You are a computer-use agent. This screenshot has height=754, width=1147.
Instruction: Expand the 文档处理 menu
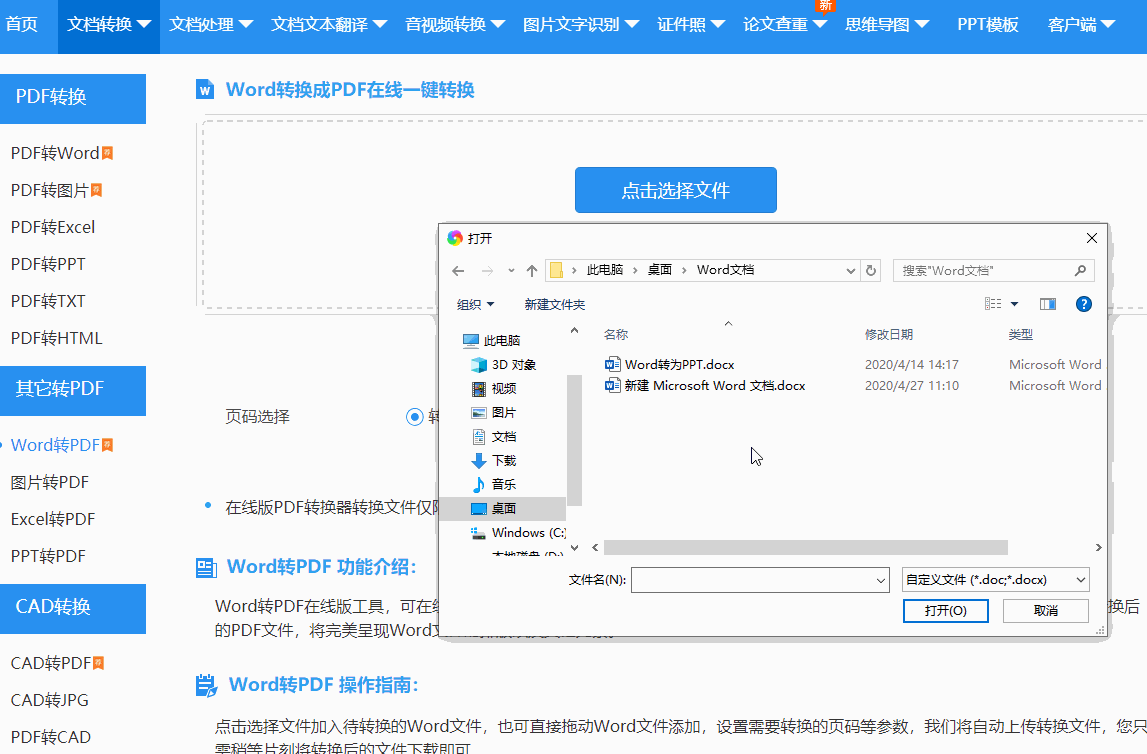(211, 25)
